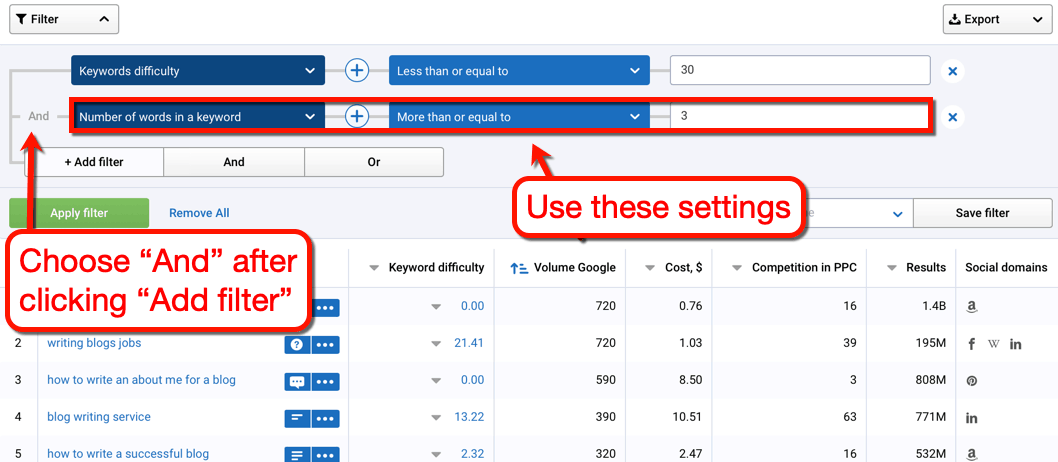The width and height of the screenshot is (1058, 462).
Task: Click the Social domains column header
Action: coord(1006,268)
